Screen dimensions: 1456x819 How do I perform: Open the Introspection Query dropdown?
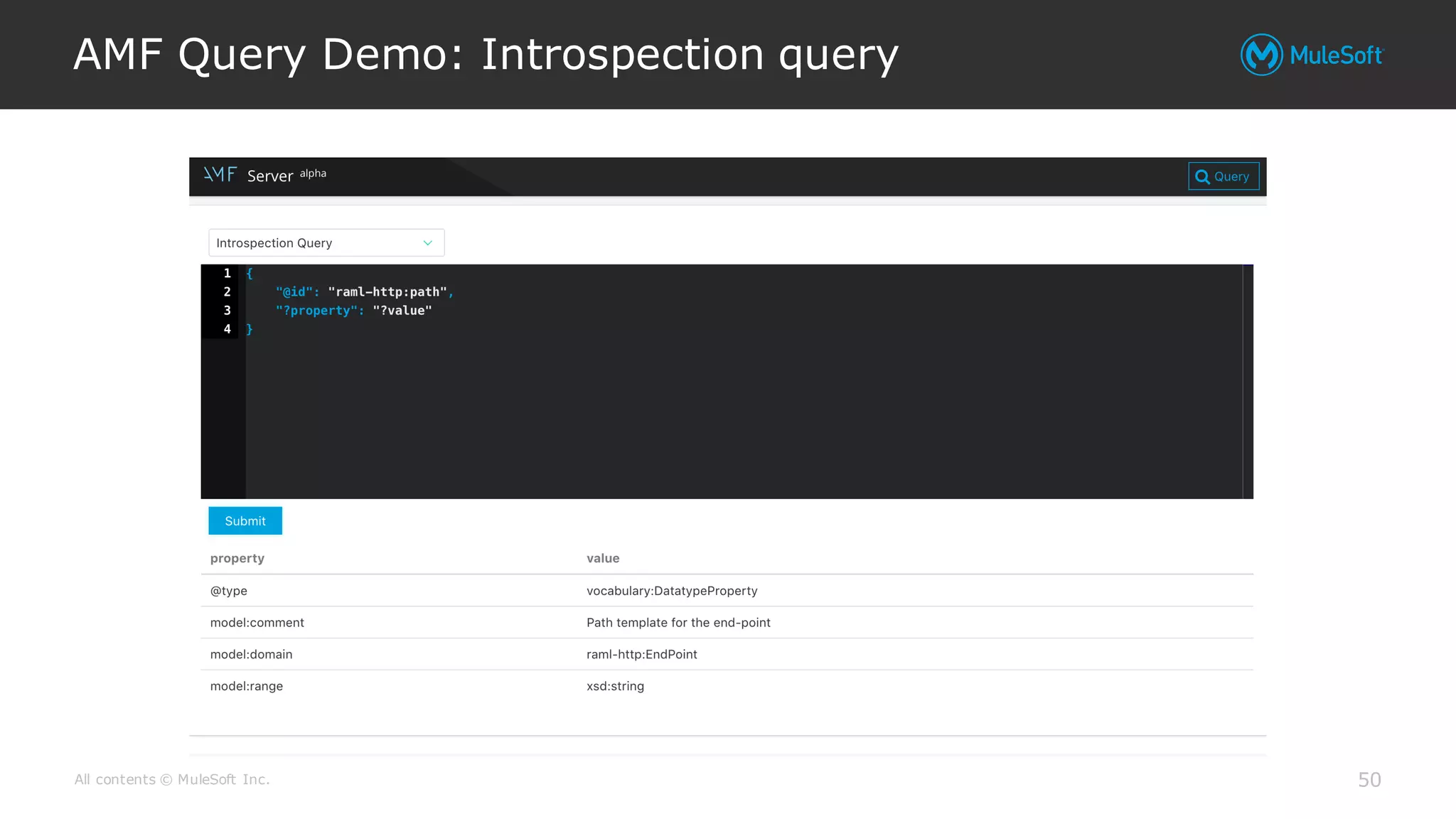click(326, 242)
